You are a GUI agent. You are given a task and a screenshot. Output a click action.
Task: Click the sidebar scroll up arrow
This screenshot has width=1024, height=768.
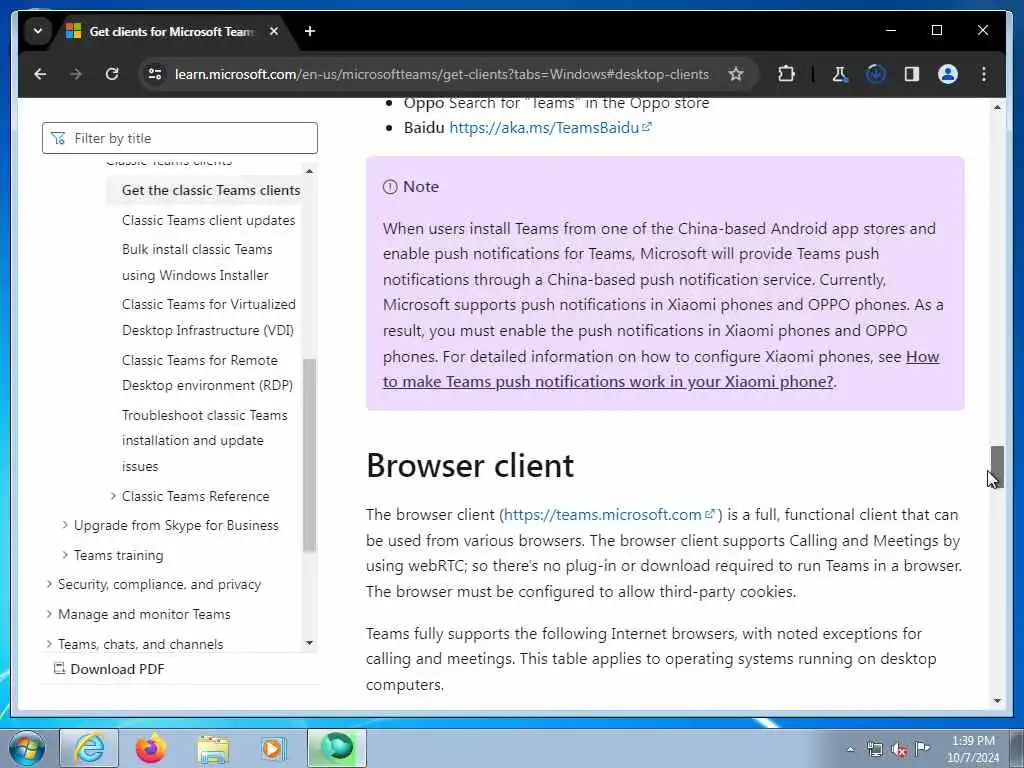(310, 171)
